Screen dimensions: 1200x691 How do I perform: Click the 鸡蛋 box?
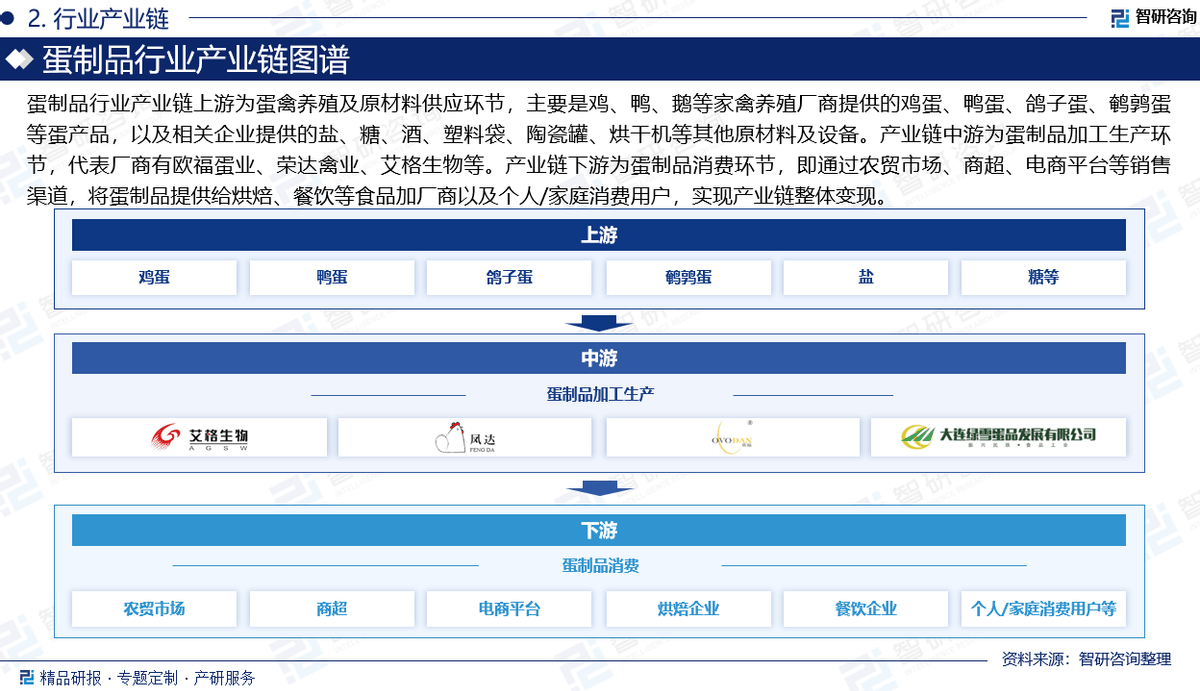pyautogui.click(x=154, y=278)
